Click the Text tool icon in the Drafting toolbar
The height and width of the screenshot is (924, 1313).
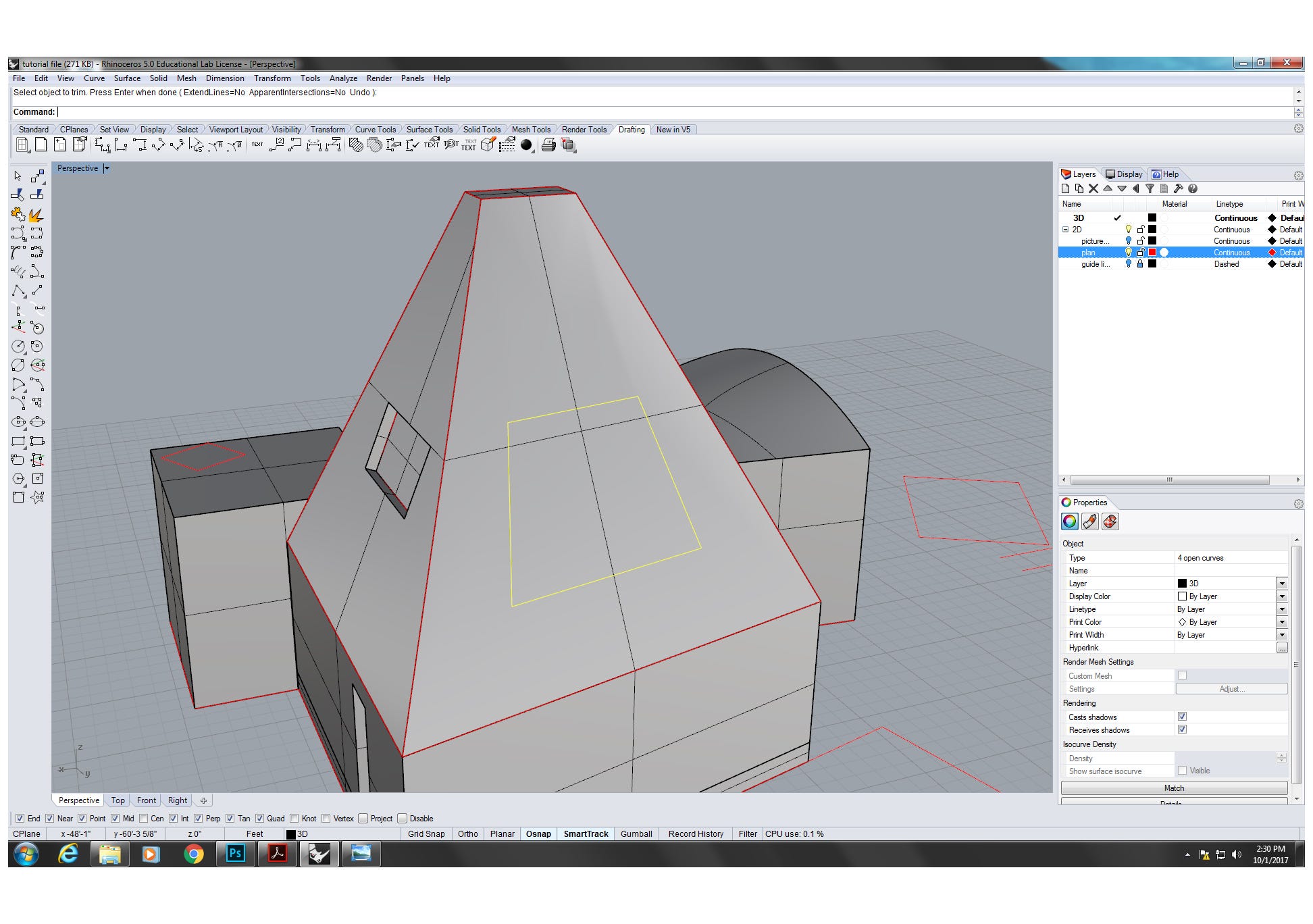[257, 145]
